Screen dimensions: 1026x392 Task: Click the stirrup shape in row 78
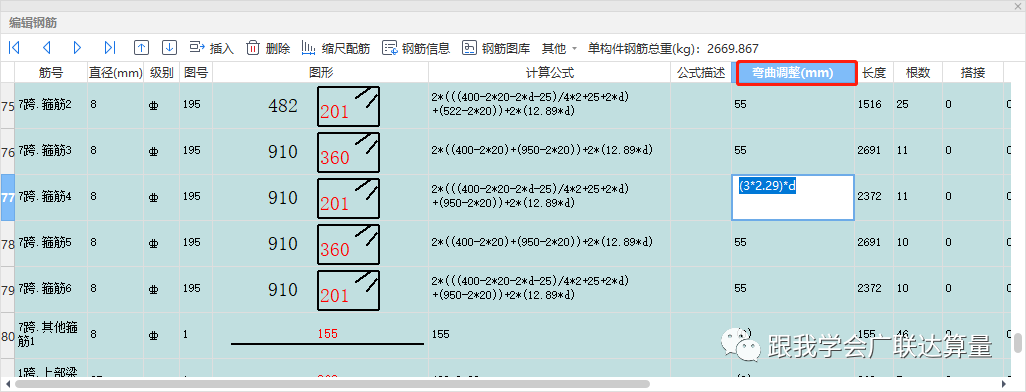point(349,243)
